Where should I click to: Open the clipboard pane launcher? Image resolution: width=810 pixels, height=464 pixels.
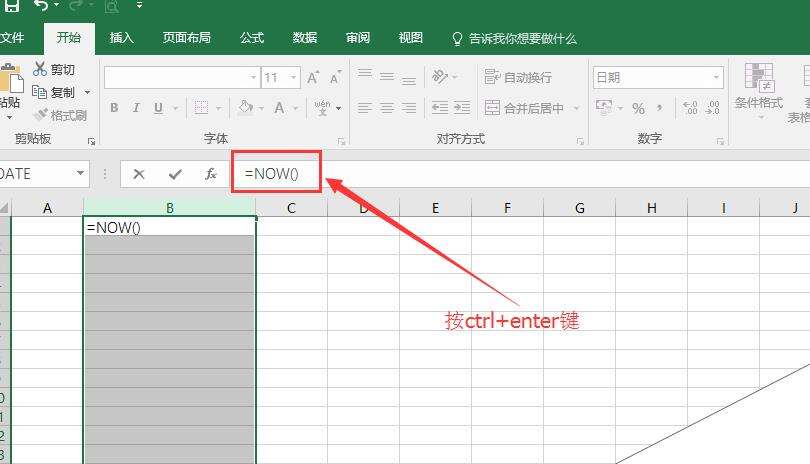tap(91, 141)
